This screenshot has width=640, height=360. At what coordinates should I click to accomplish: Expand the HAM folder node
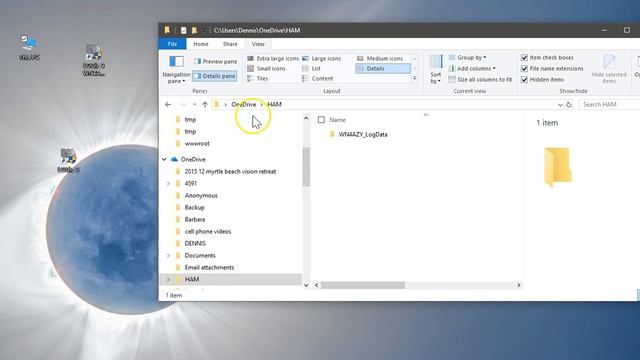click(168, 280)
